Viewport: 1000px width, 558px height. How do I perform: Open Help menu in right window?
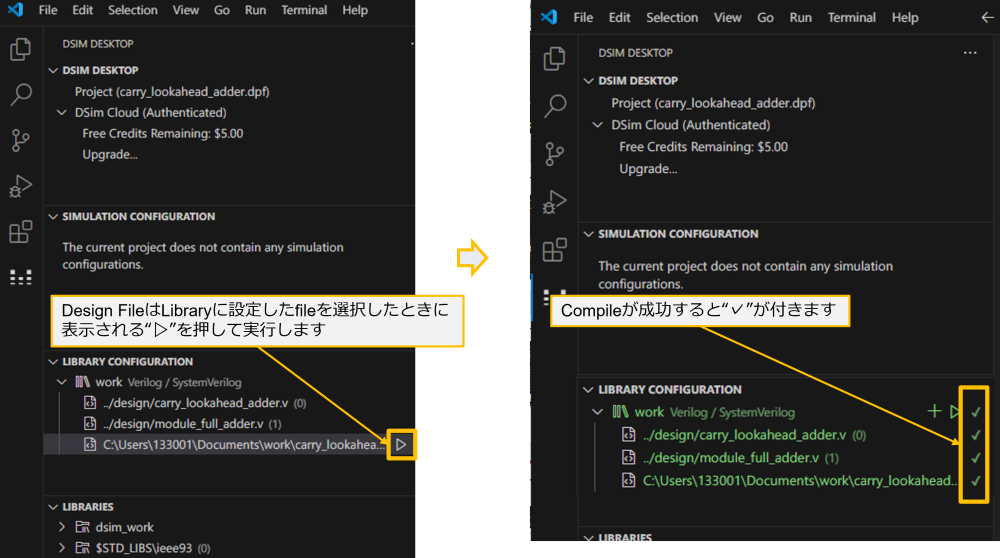click(x=905, y=17)
